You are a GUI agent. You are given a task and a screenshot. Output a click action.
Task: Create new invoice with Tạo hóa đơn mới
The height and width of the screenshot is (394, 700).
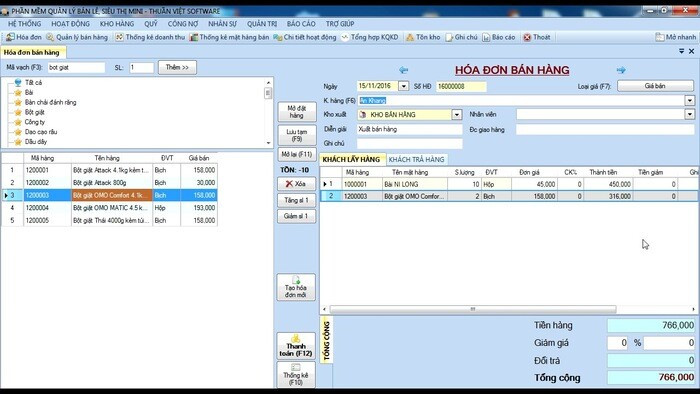coord(296,287)
